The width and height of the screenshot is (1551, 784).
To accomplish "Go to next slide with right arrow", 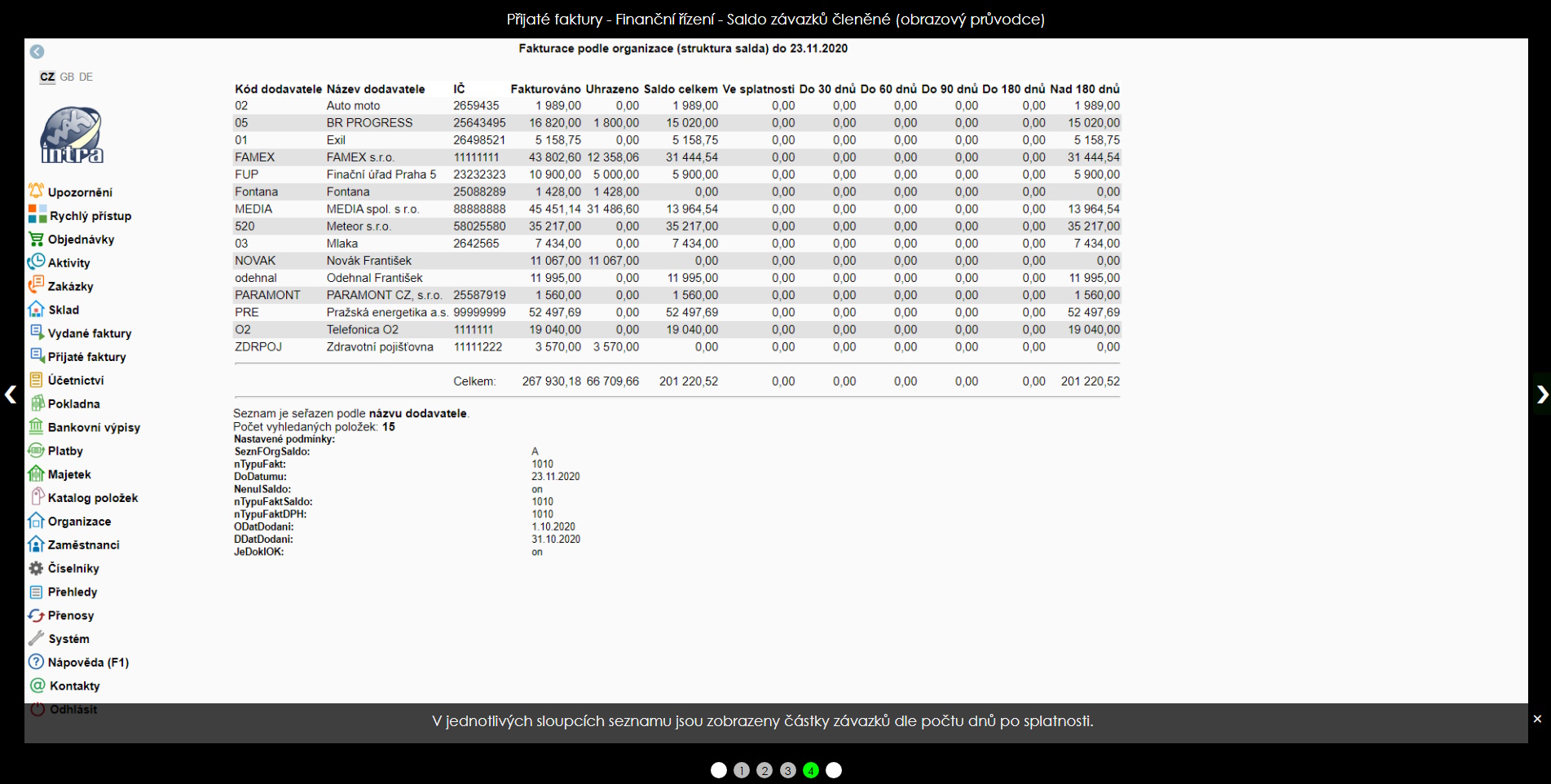I will coord(1541,395).
